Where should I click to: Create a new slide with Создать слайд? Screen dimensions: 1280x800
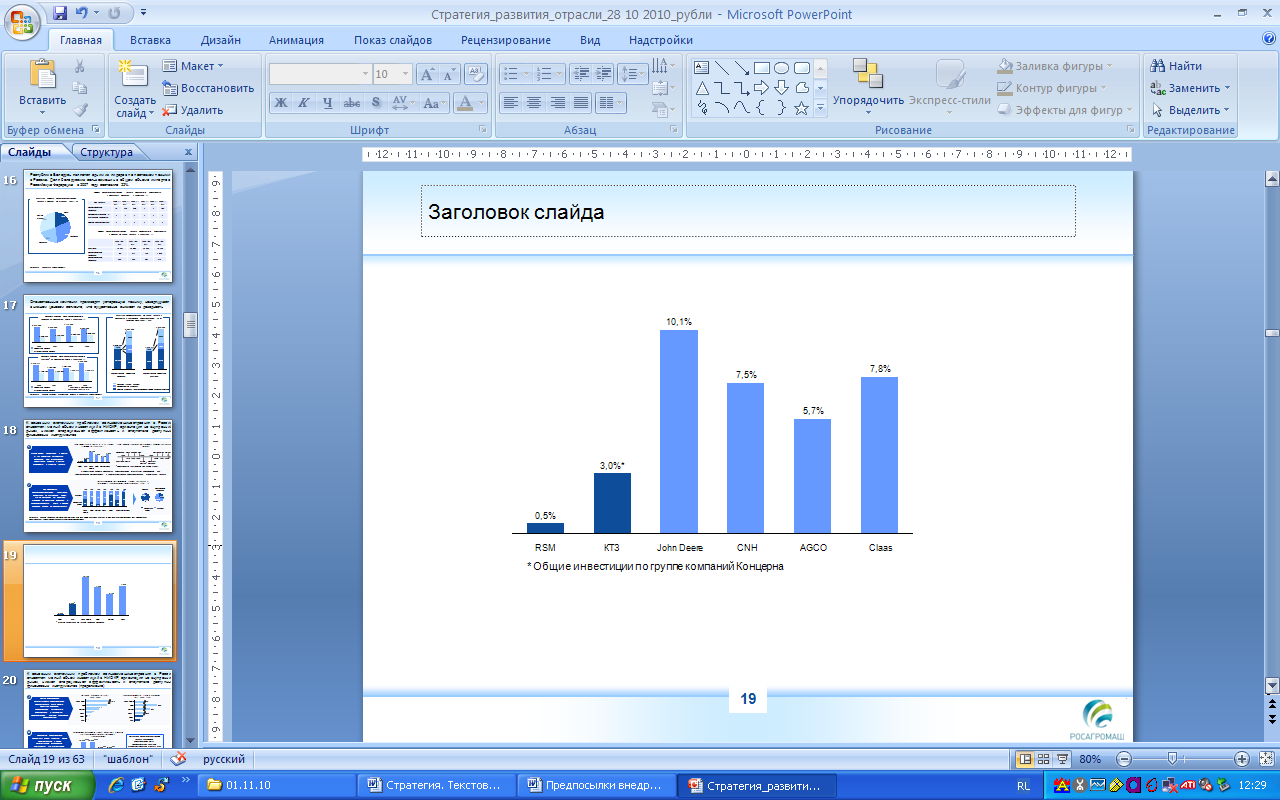[134, 88]
